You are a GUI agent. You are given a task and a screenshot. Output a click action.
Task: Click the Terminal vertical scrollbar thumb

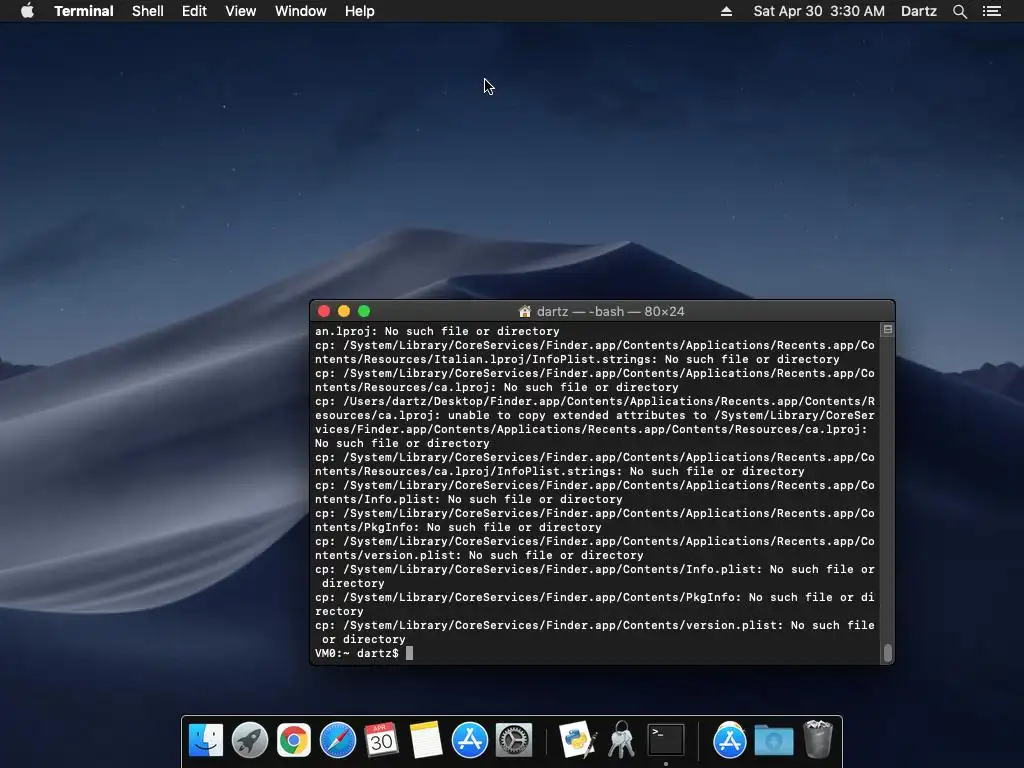[888, 652]
